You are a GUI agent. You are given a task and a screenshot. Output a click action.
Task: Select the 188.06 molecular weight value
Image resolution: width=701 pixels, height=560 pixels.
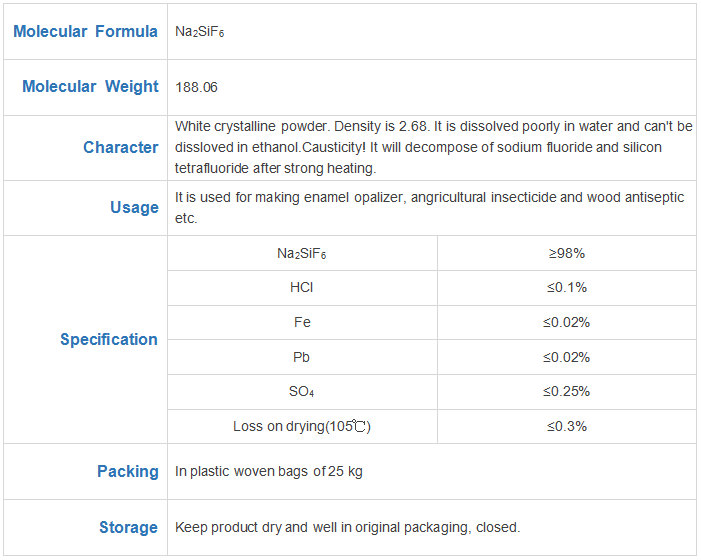pyautogui.click(x=196, y=87)
